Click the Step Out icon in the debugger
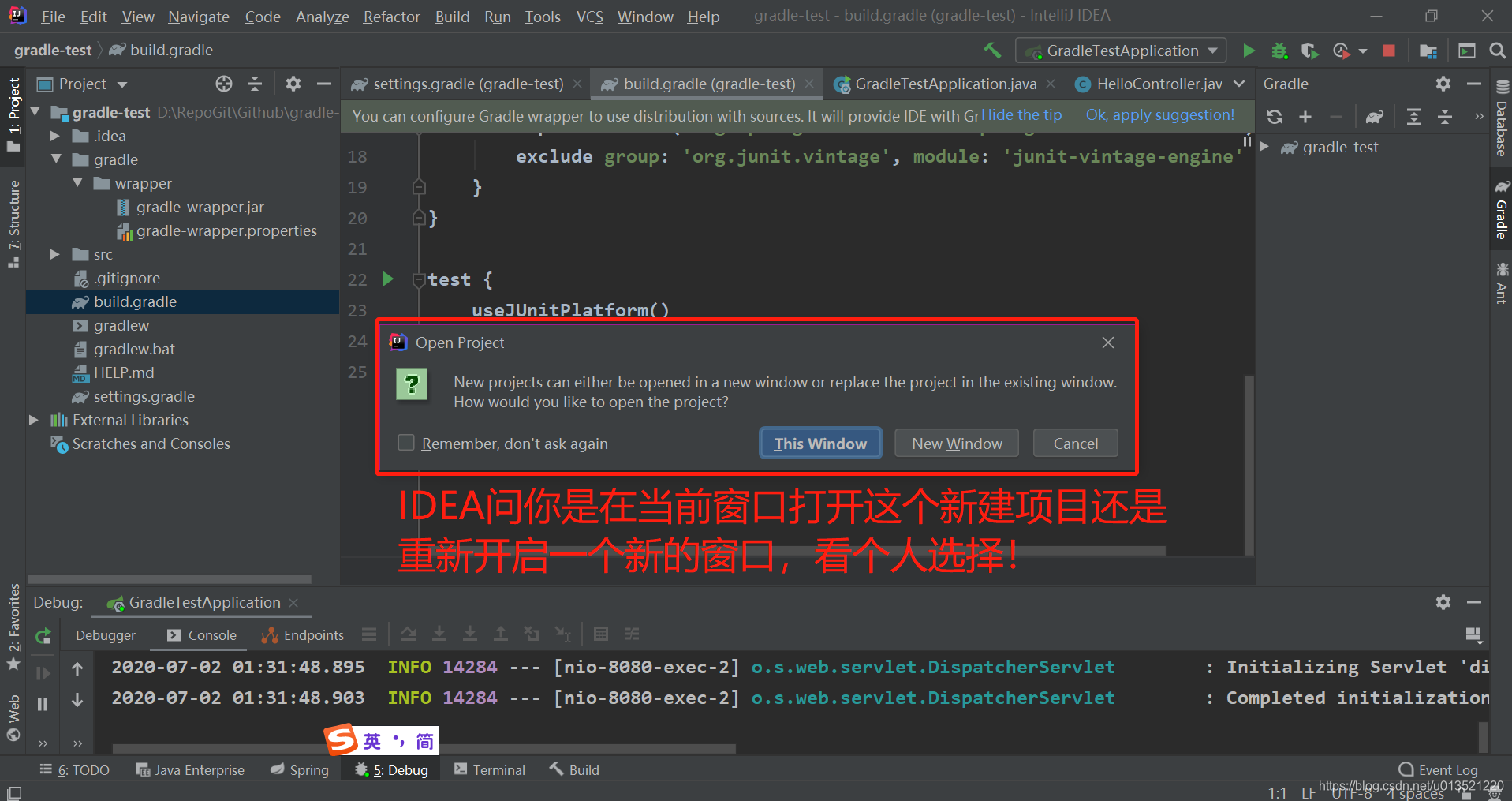Screen dimensions: 1512x801 coord(501,634)
